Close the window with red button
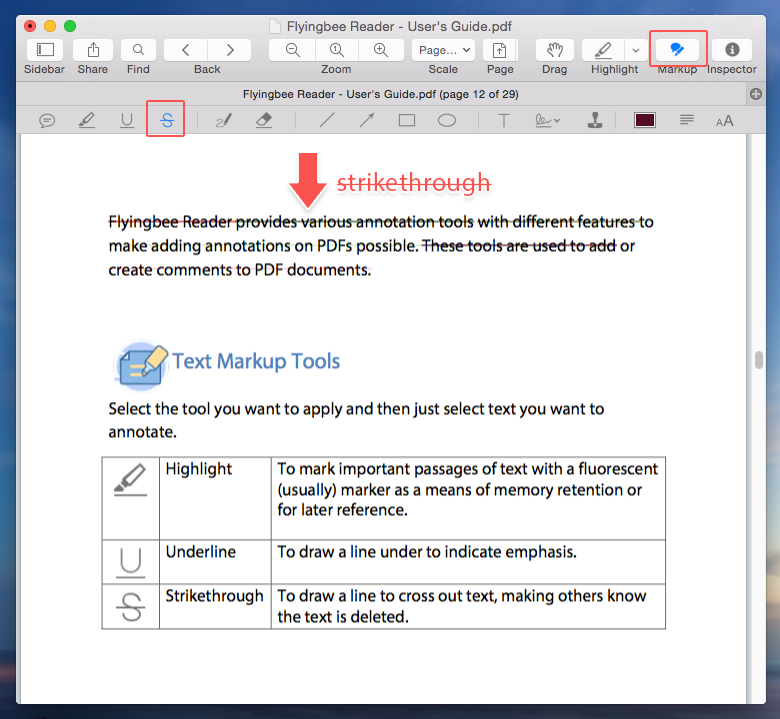This screenshot has width=780, height=719. [30, 26]
